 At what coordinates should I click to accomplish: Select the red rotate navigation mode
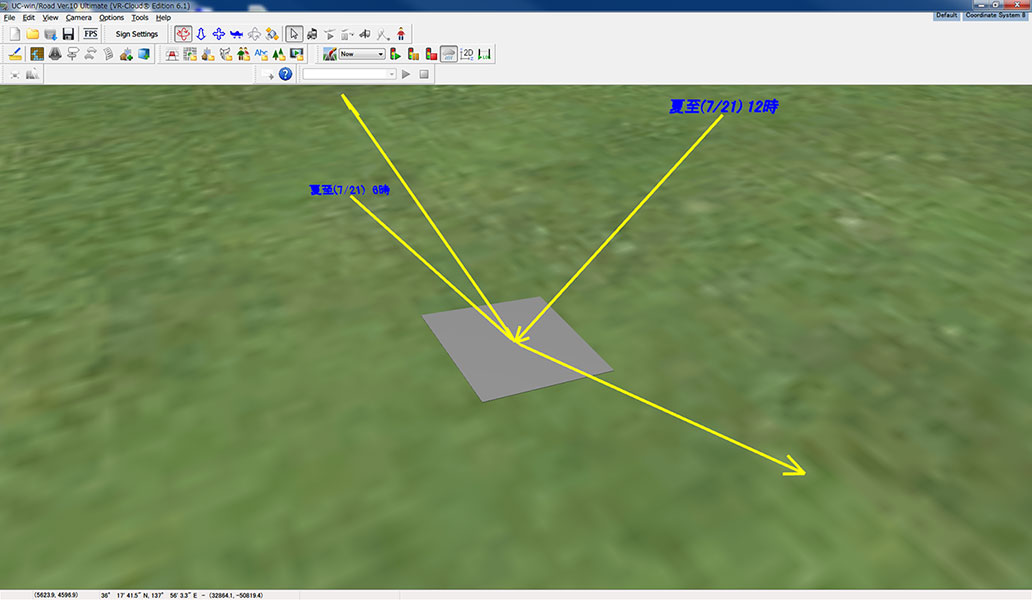(x=183, y=34)
